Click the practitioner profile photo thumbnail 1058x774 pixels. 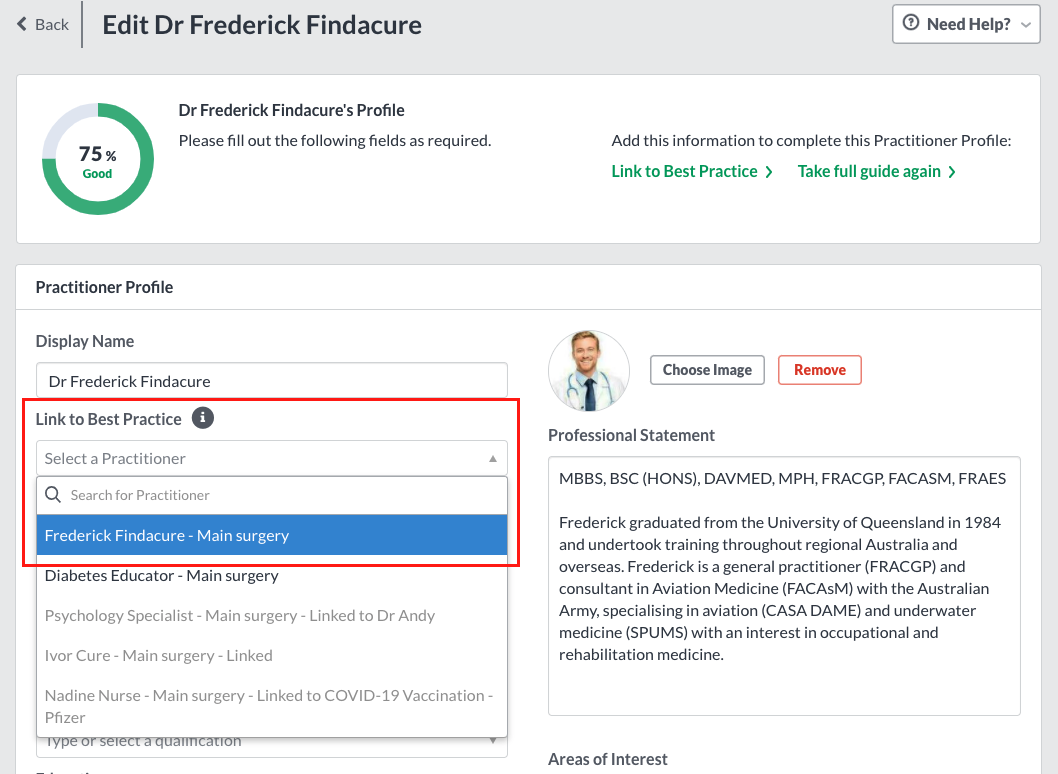(x=588, y=370)
